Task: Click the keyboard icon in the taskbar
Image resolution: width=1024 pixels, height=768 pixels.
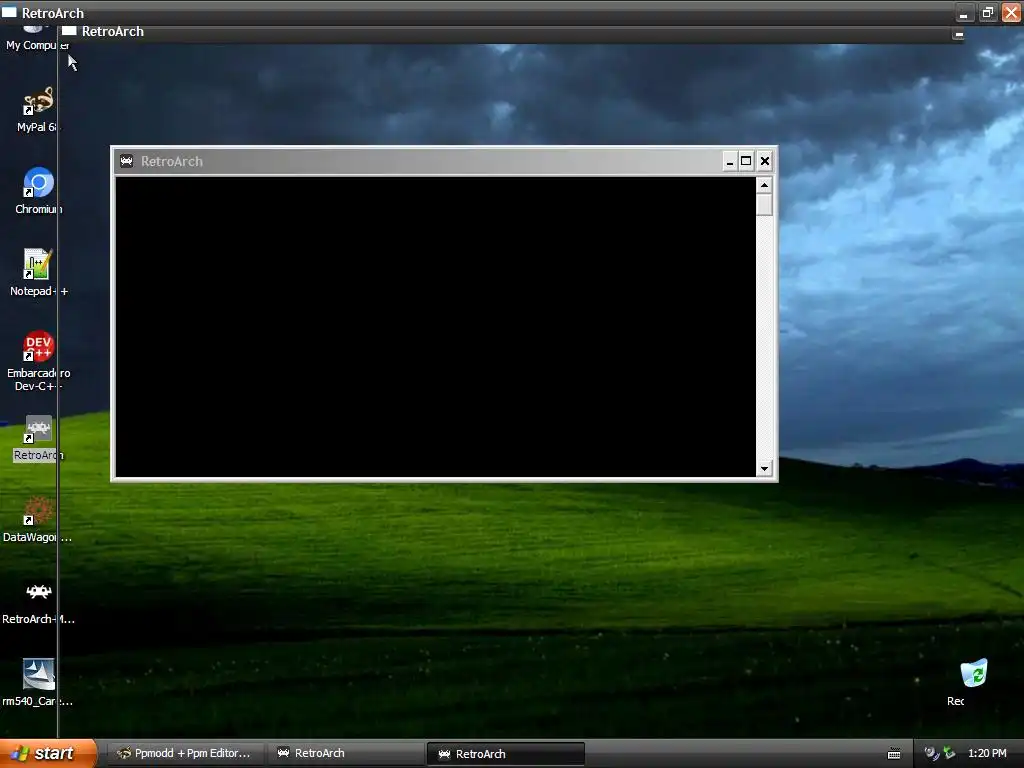Action: [x=894, y=754]
